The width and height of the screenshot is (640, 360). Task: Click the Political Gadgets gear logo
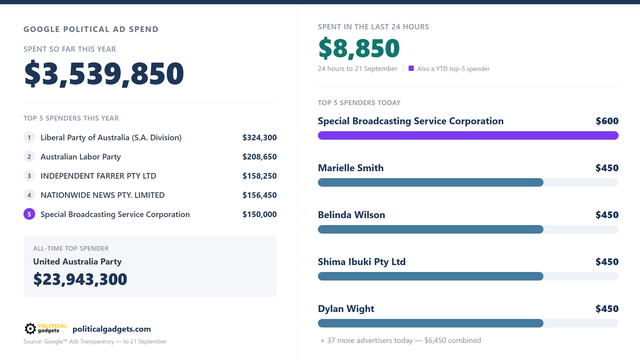click(x=46, y=328)
